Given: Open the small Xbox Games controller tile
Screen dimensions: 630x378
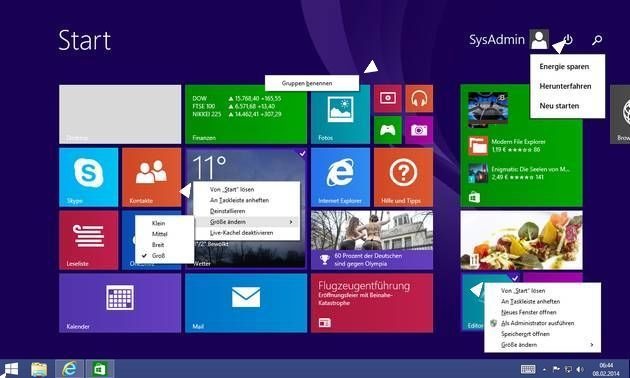Looking at the screenshot, I should [x=388, y=130].
